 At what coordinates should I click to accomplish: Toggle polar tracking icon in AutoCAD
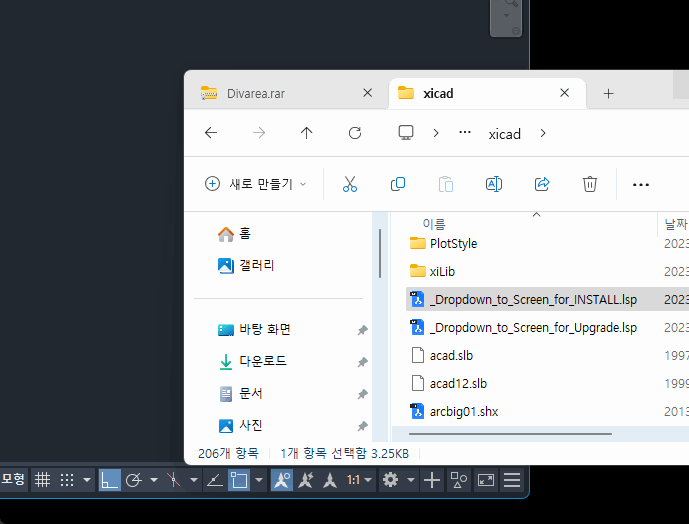coord(133,480)
